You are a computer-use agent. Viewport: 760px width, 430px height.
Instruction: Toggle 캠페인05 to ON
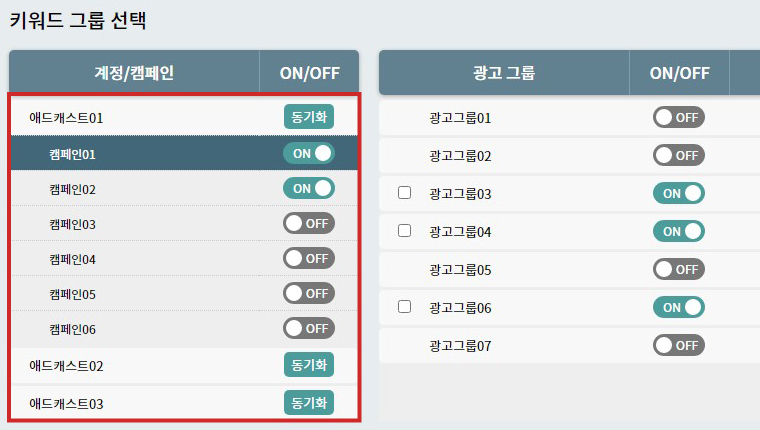308,293
